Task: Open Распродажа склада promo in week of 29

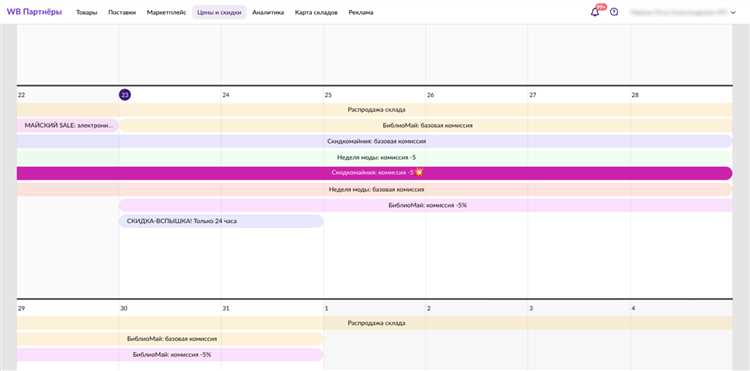Action: pos(375,323)
